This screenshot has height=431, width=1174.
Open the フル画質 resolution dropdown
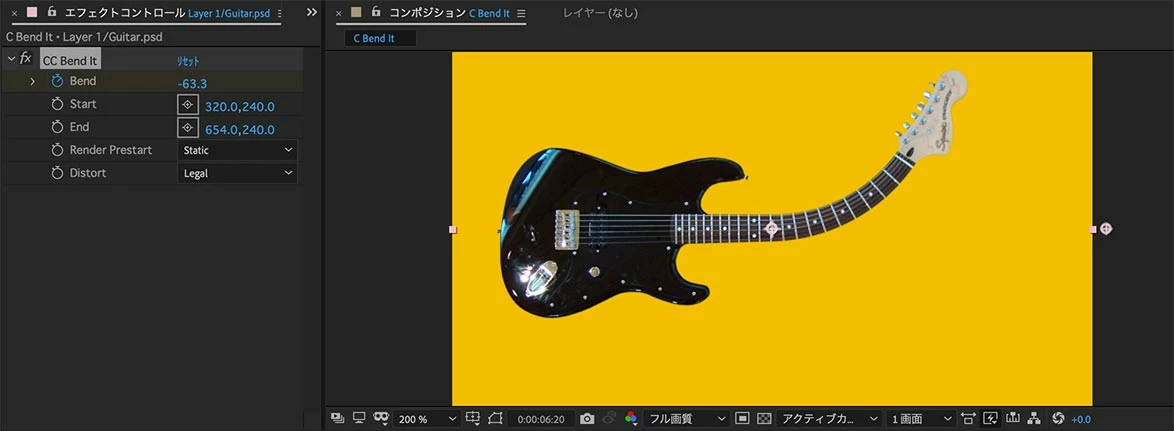coord(686,418)
